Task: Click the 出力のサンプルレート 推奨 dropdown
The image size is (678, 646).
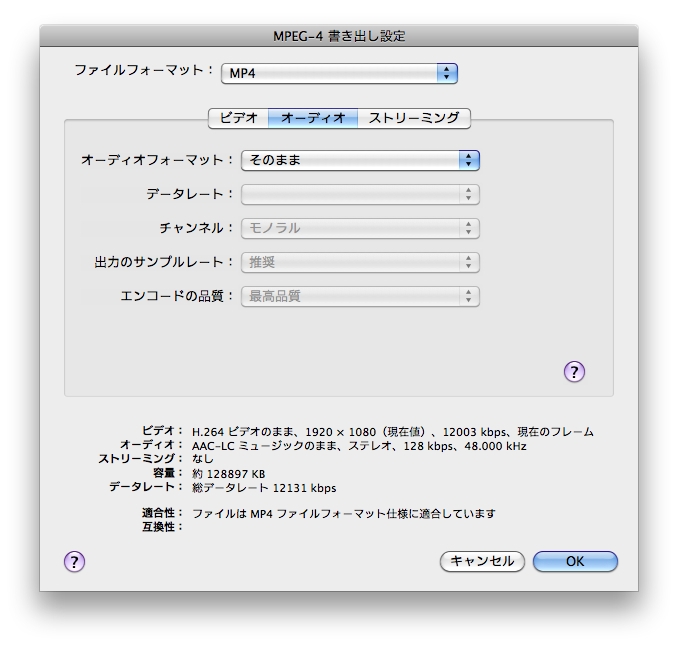Action: [360, 262]
